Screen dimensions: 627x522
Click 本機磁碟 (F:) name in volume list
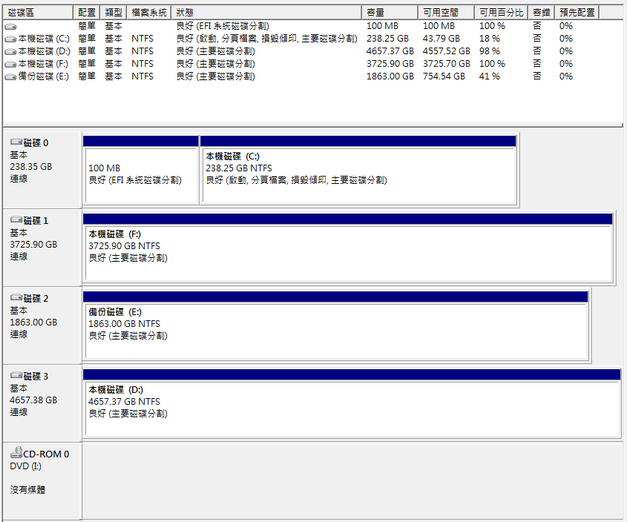43,64
